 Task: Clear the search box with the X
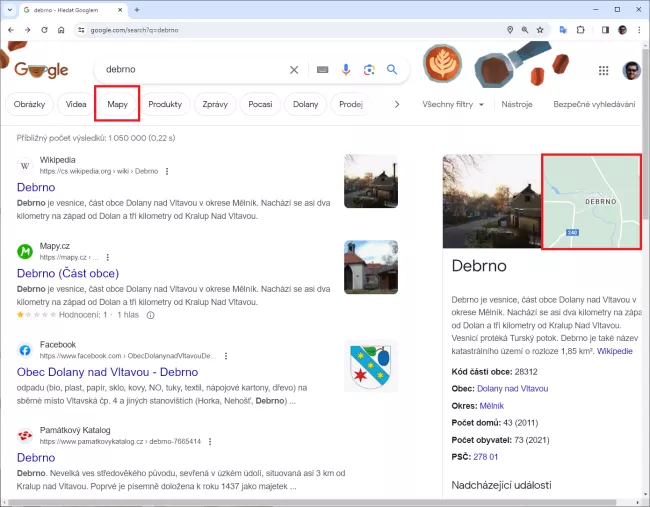pyautogui.click(x=294, y=70)
